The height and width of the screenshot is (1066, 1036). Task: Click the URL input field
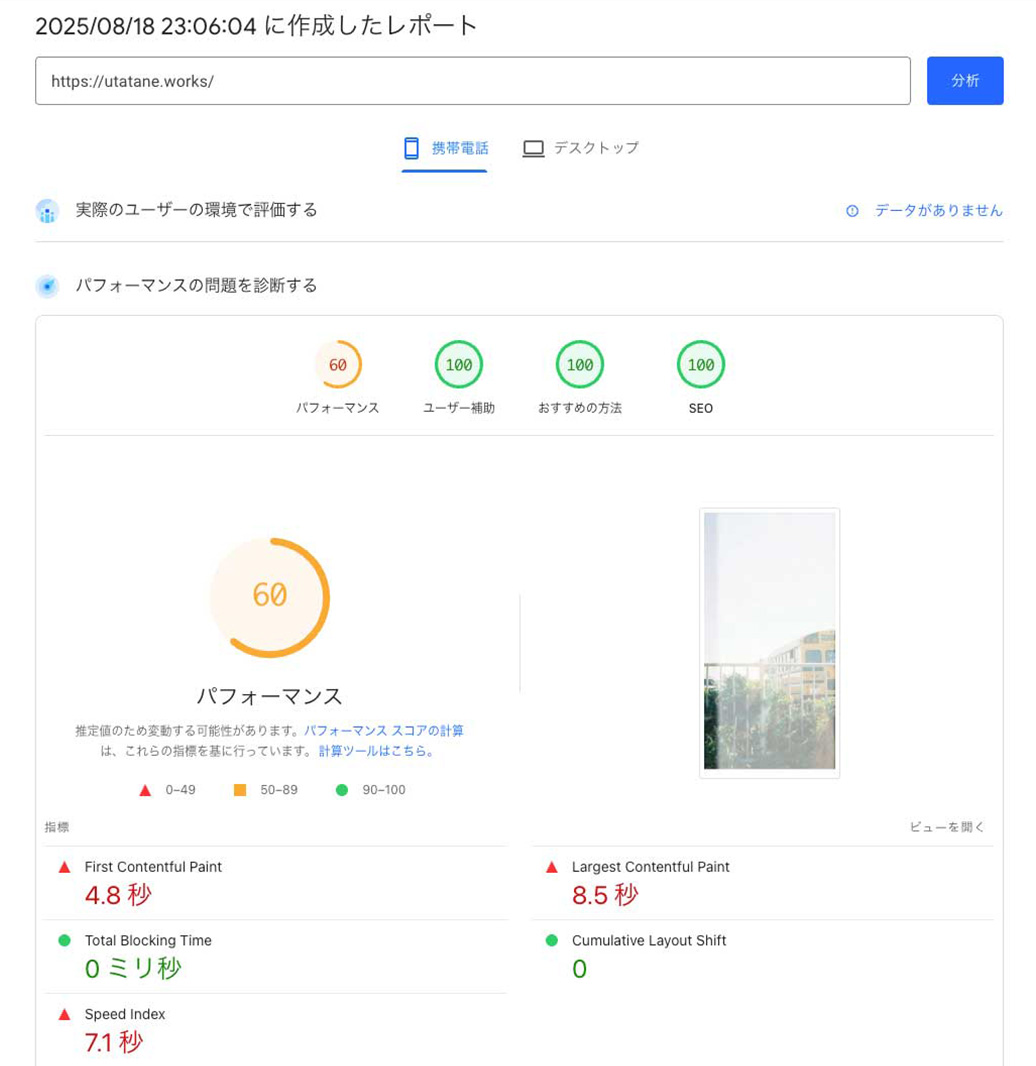(x=472, y=81)
